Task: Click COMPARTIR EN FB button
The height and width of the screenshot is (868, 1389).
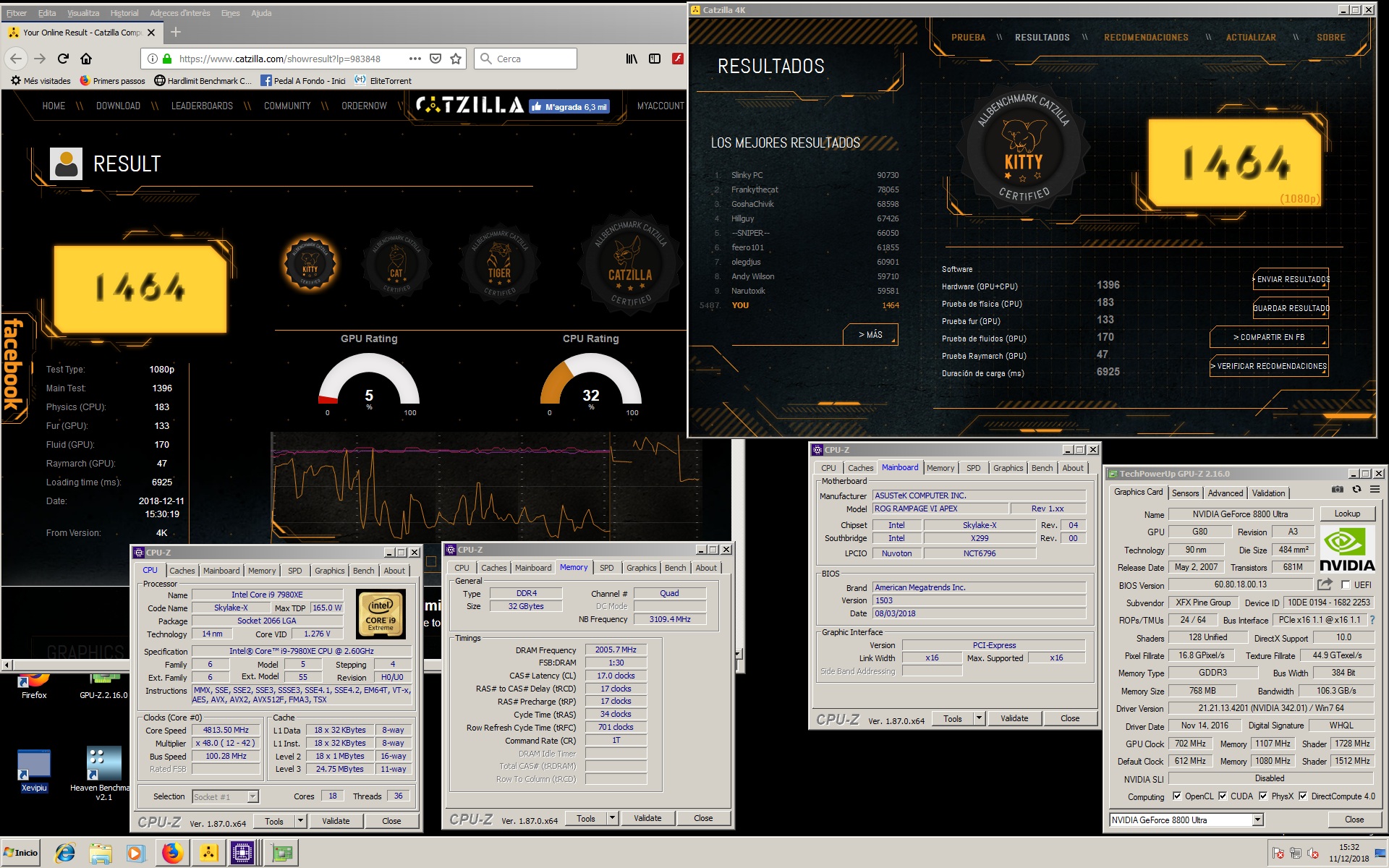Action: (x=1269, y=337)
